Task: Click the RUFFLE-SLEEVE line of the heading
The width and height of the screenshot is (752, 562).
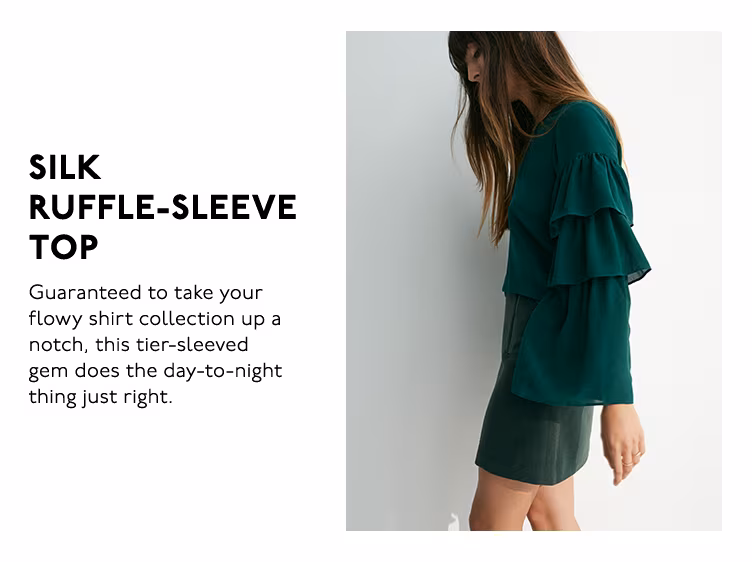Action: pyautogui.click(x=163, y=207)
